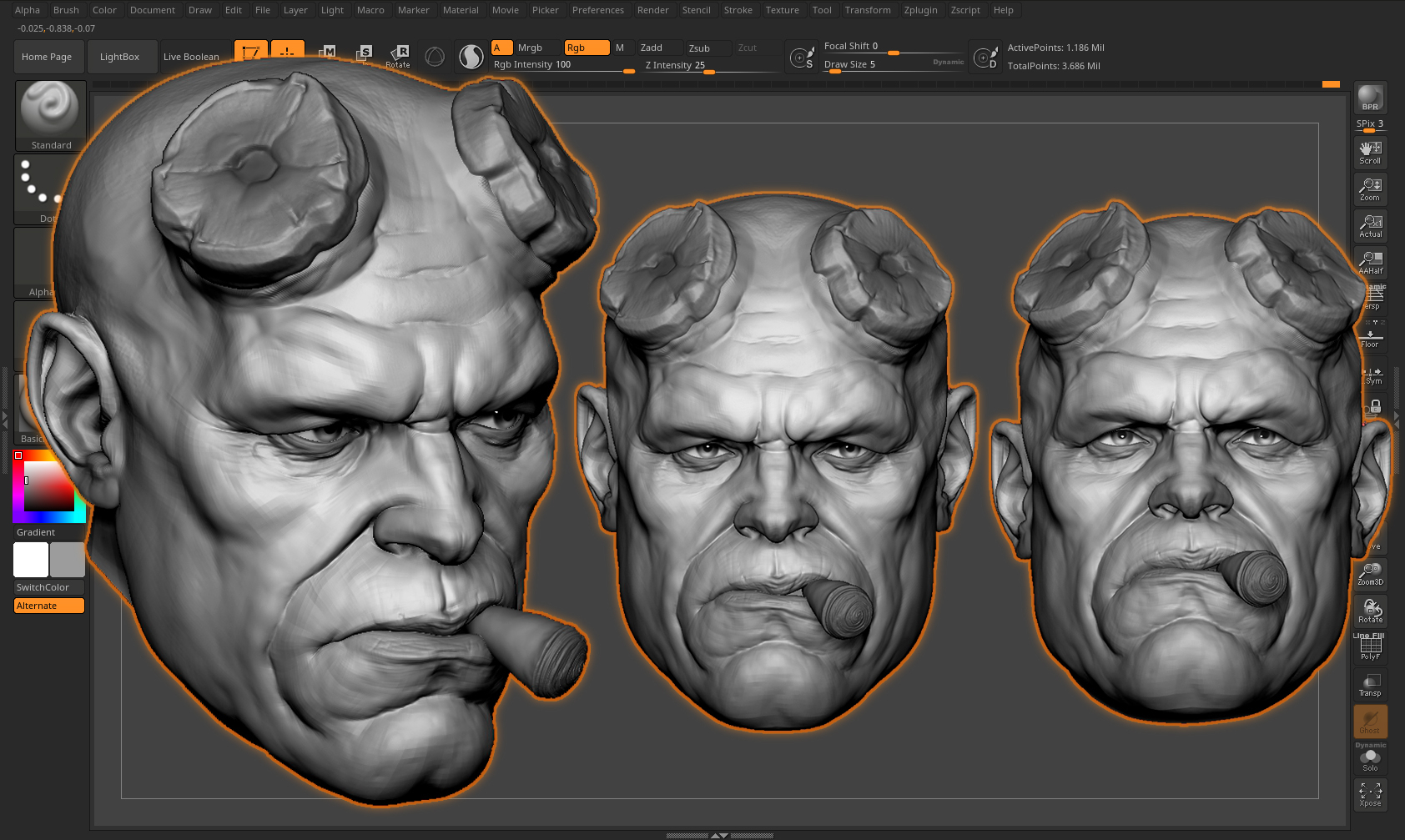Toggle Transp transparency mode
Image resolution: width=1405 pixels, height=840 pixels.
pyautogui.click(x=1370, y=685)
